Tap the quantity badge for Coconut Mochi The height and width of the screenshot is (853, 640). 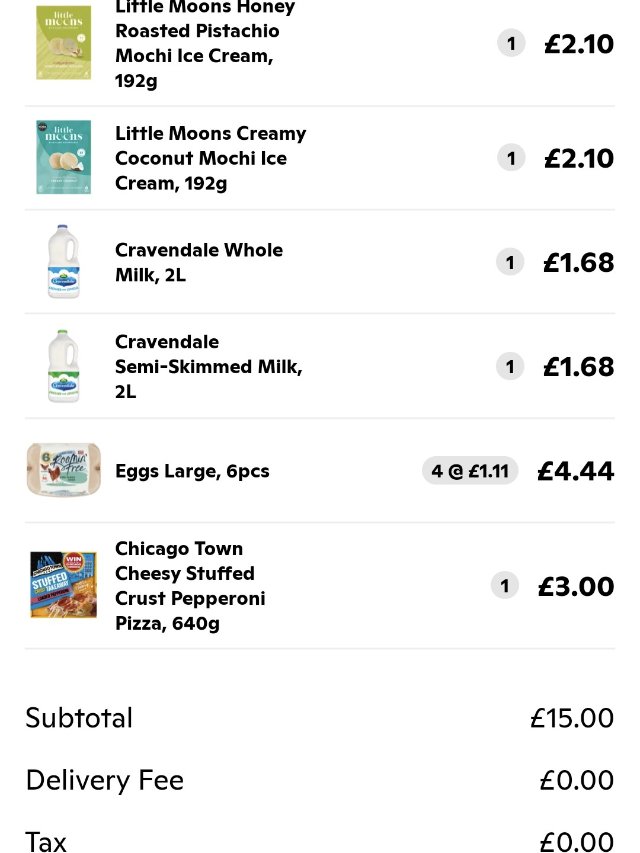tap(511, 158)
